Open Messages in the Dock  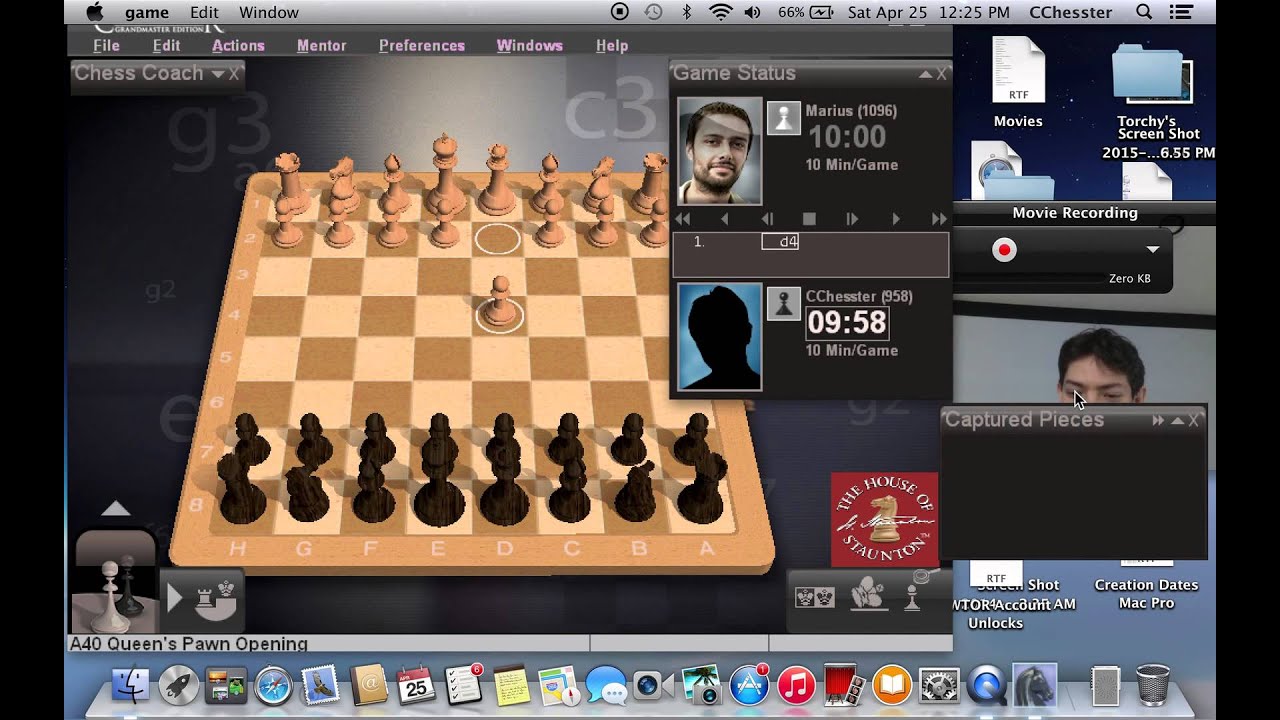tap(606, 686)
